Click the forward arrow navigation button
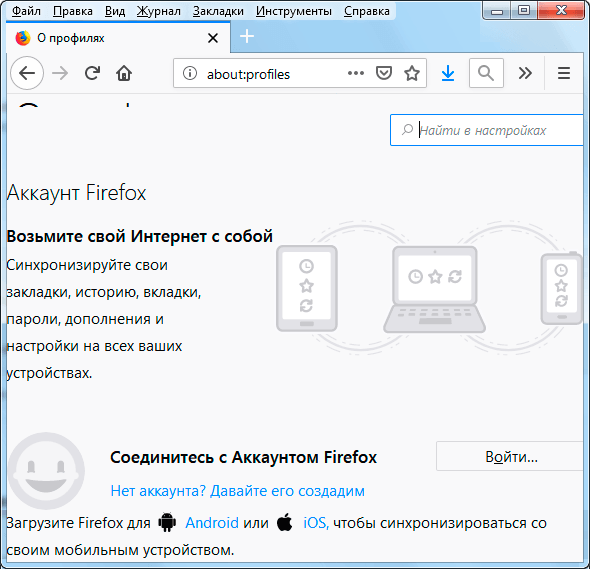590x569 pixels. coord(60,73)
